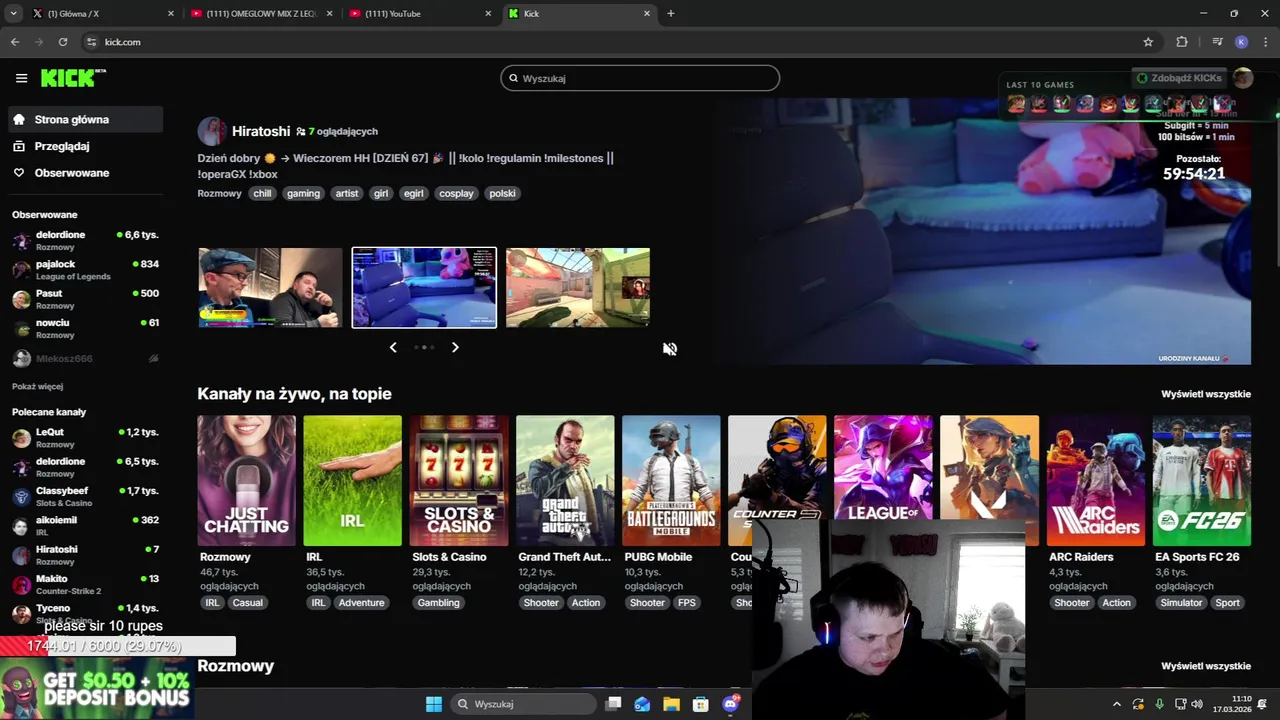1280x720 pixels.
Task: Open the hamburger sidebar menu
Action: [21, 78]
